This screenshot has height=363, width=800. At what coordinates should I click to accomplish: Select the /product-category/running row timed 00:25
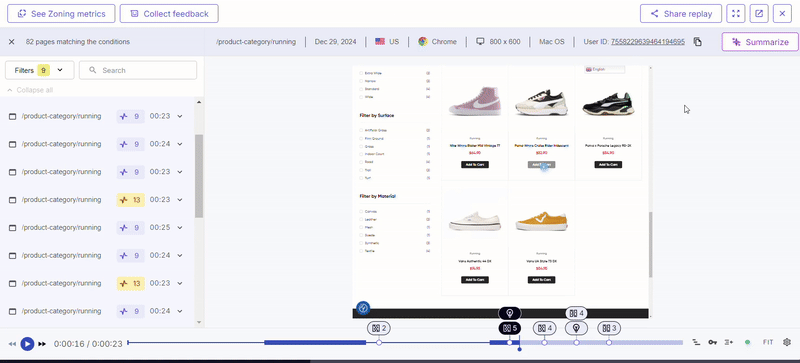pyautogui.click(x=97, y=227)
